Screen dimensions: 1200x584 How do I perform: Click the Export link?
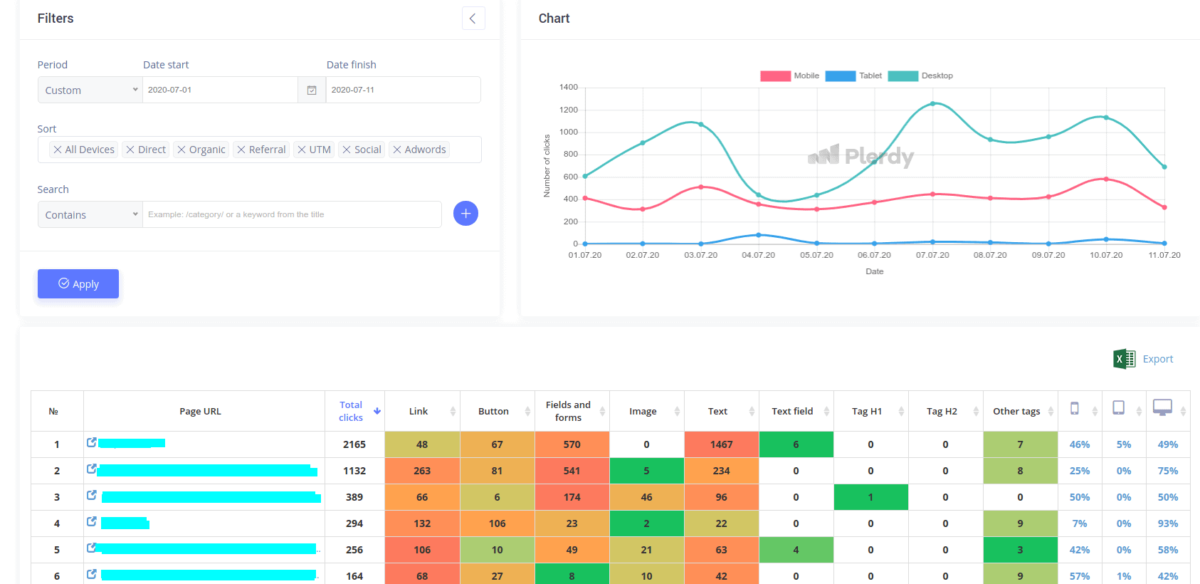tap(1157, 359)
